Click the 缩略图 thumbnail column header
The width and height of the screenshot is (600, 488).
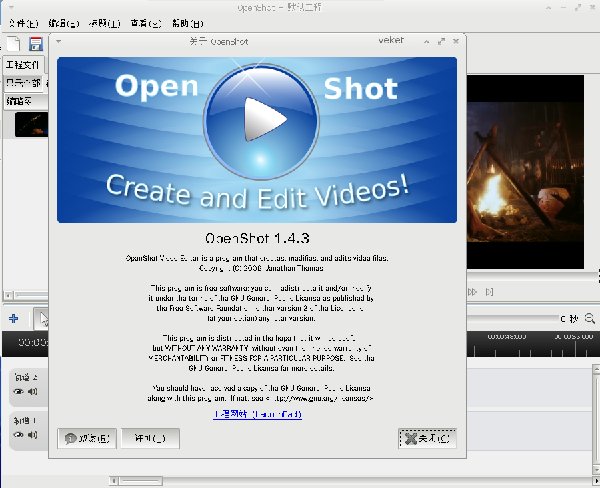(x=25, y=101)
